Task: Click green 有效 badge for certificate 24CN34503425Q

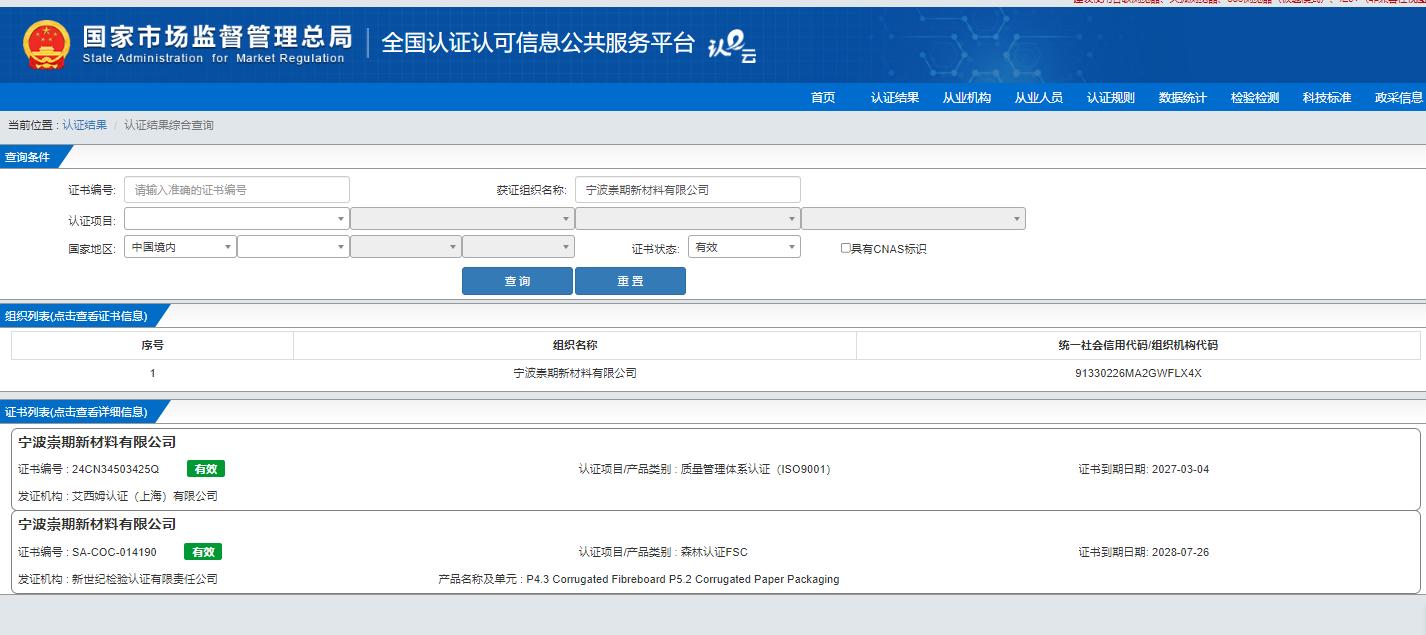Action: 205,469
